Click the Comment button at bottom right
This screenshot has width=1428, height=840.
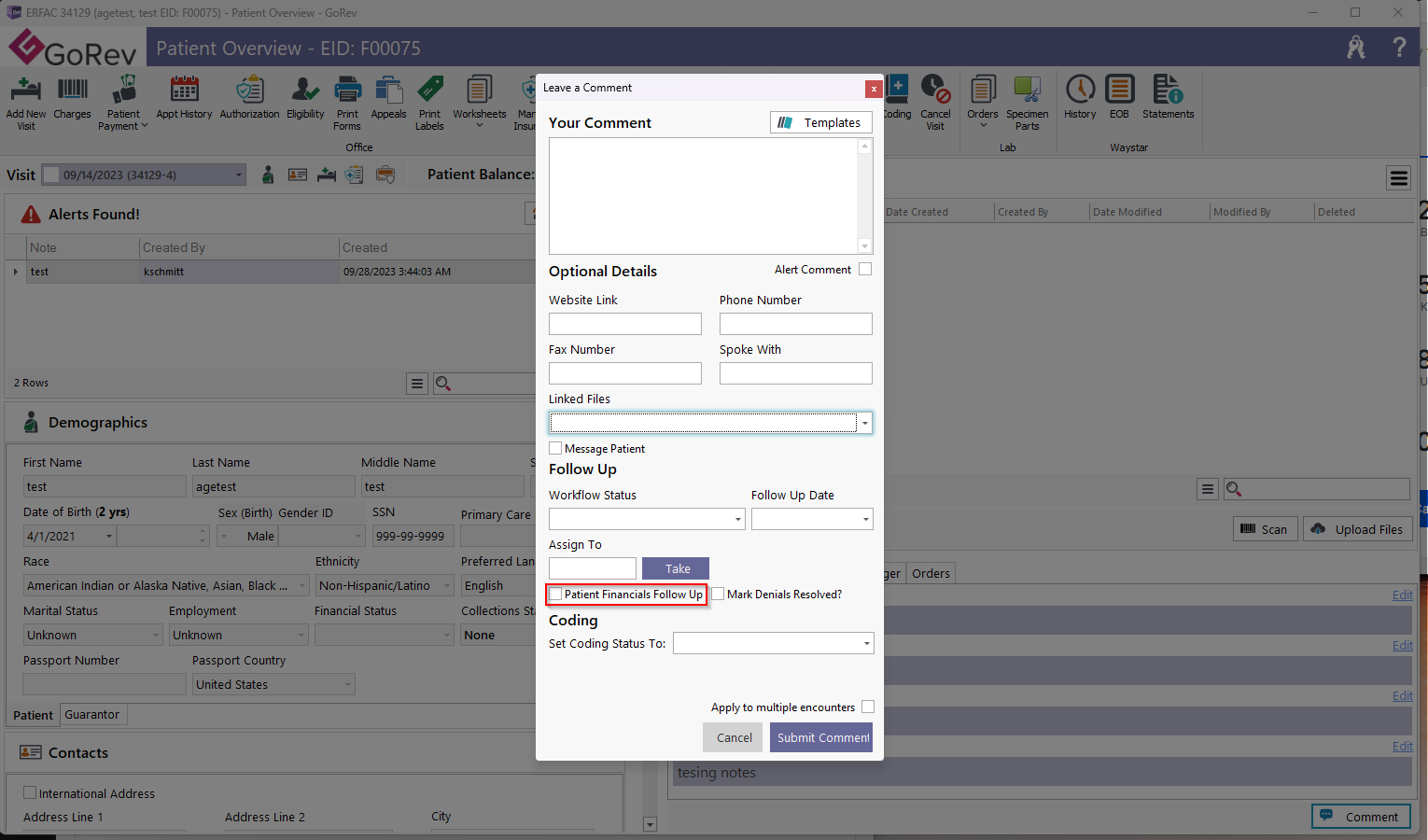(1361, 817)
